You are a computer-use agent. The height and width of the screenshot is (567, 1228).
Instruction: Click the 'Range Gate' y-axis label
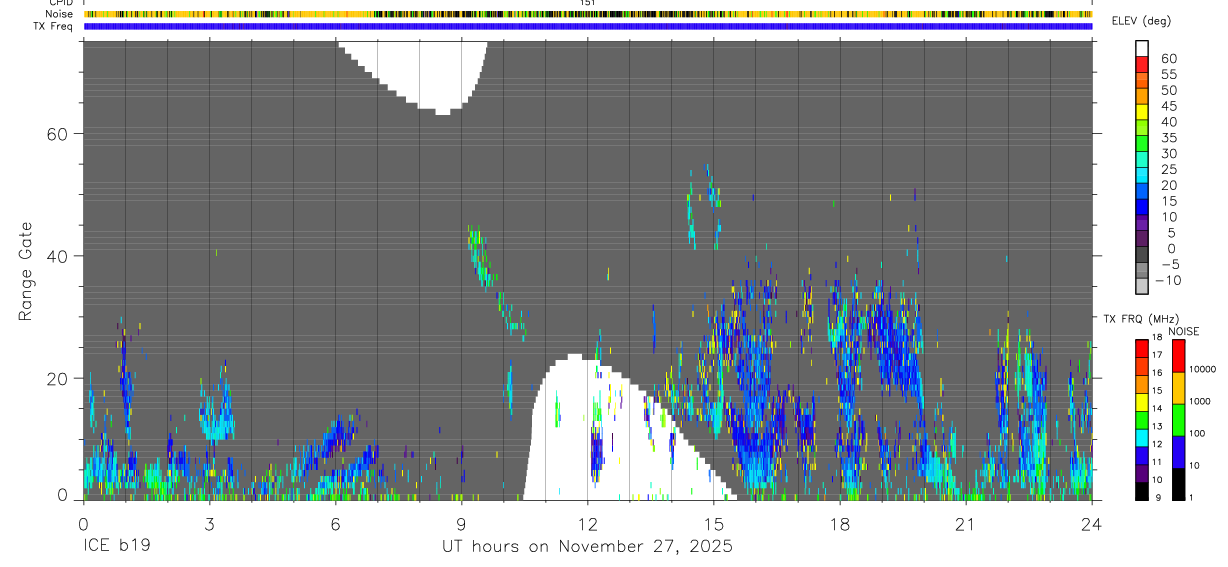pos(25,271)
